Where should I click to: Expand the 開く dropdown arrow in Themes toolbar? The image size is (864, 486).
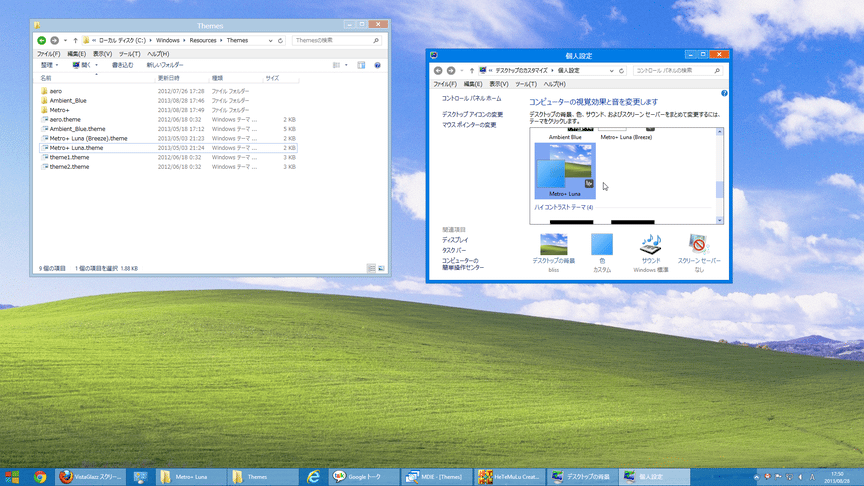pos(96,65)
